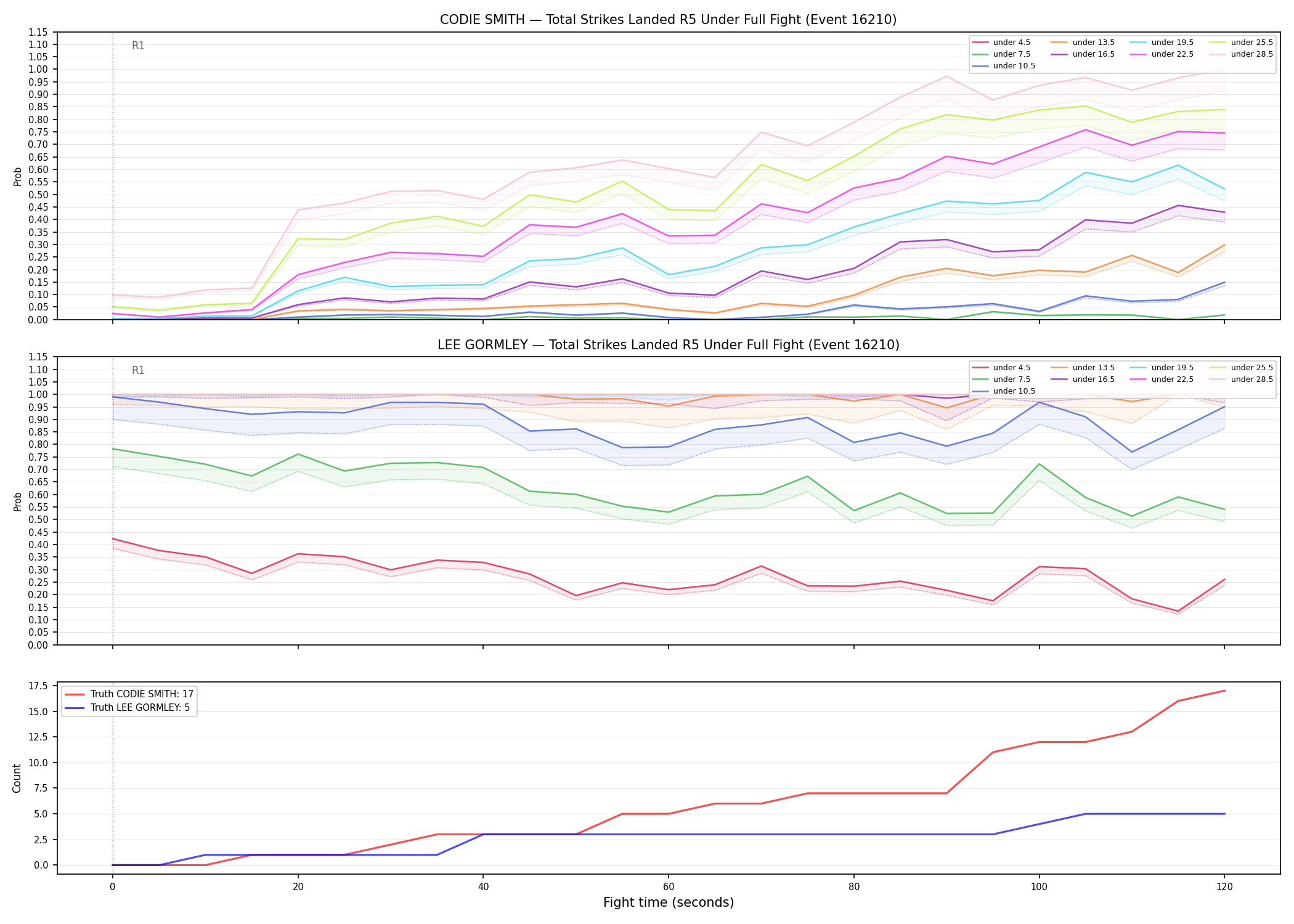Click the LEE GORMLEY chart title

coord(668,345)
